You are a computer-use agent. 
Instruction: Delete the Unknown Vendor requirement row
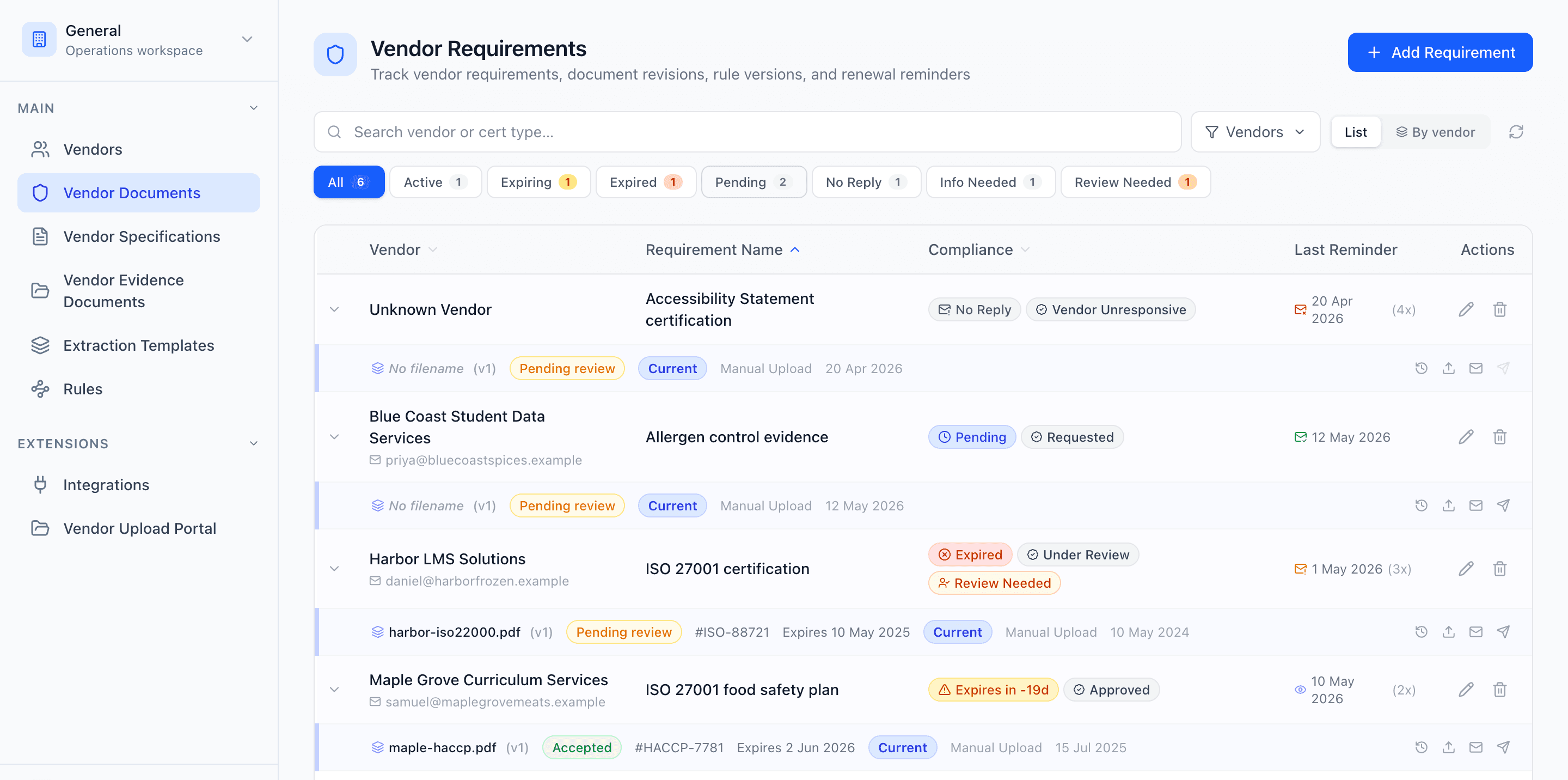1500,309
